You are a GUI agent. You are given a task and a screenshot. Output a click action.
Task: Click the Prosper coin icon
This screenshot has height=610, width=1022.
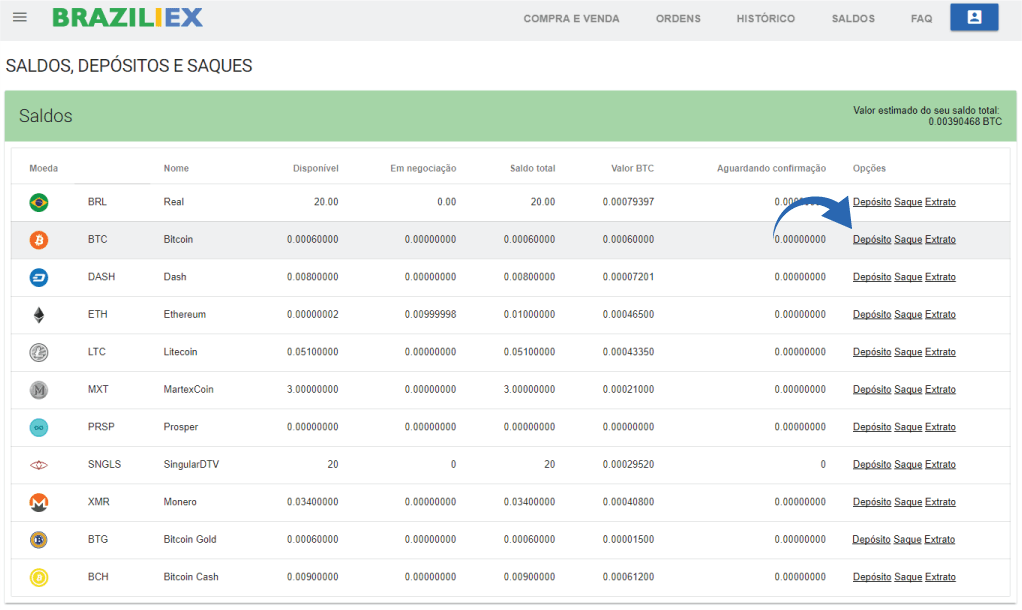[x=39, y=427]
